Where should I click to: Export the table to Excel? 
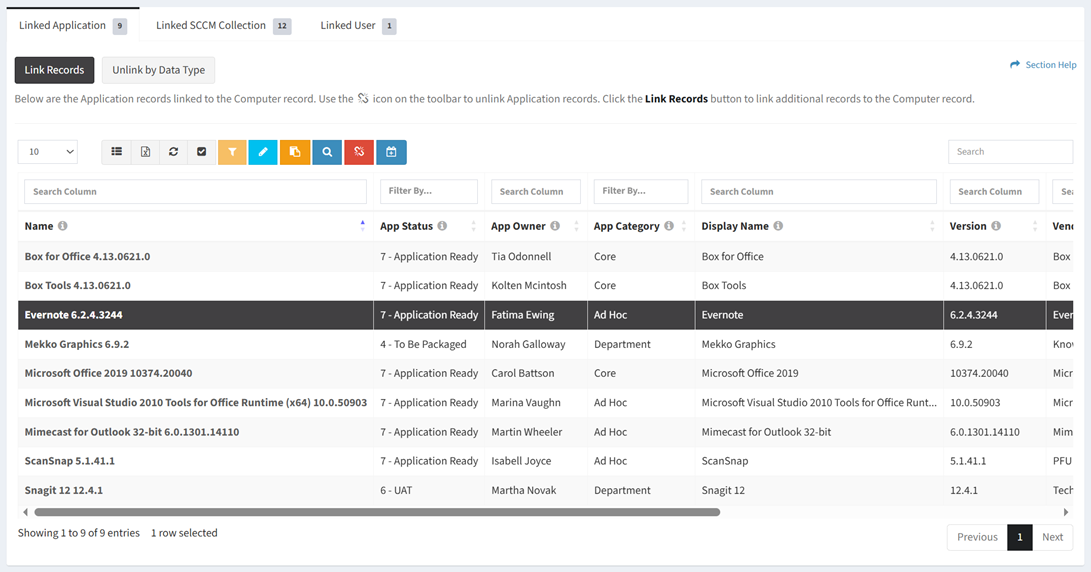click(x=145, y=152)
